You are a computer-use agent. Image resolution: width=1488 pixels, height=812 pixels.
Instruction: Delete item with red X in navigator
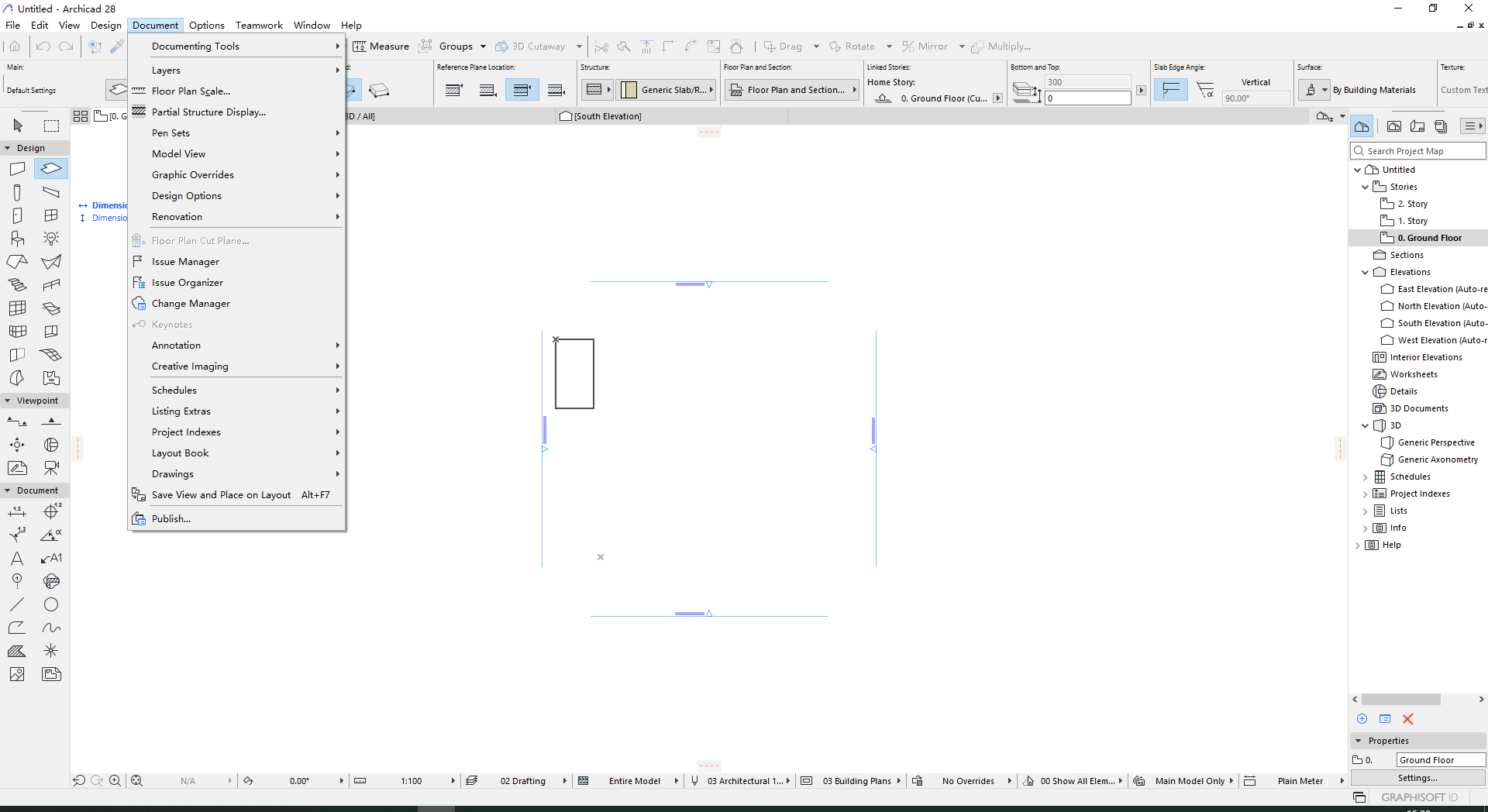pyautogui.click(x=1408, y=719)
